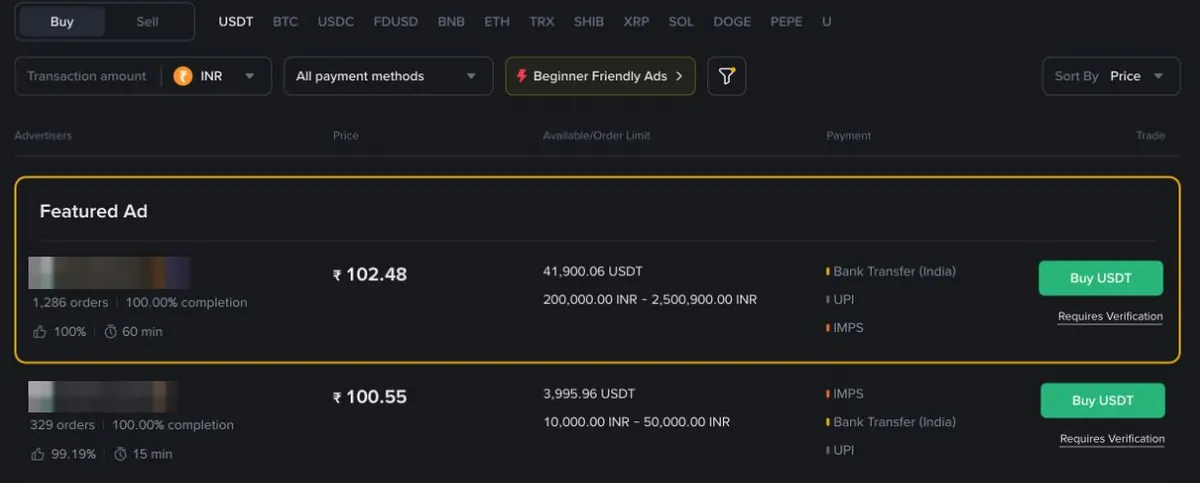Screen dimensions: 1200x483
Task: Click the lightning icon on Beginner Friendly Ads
Action: [523, 76]
